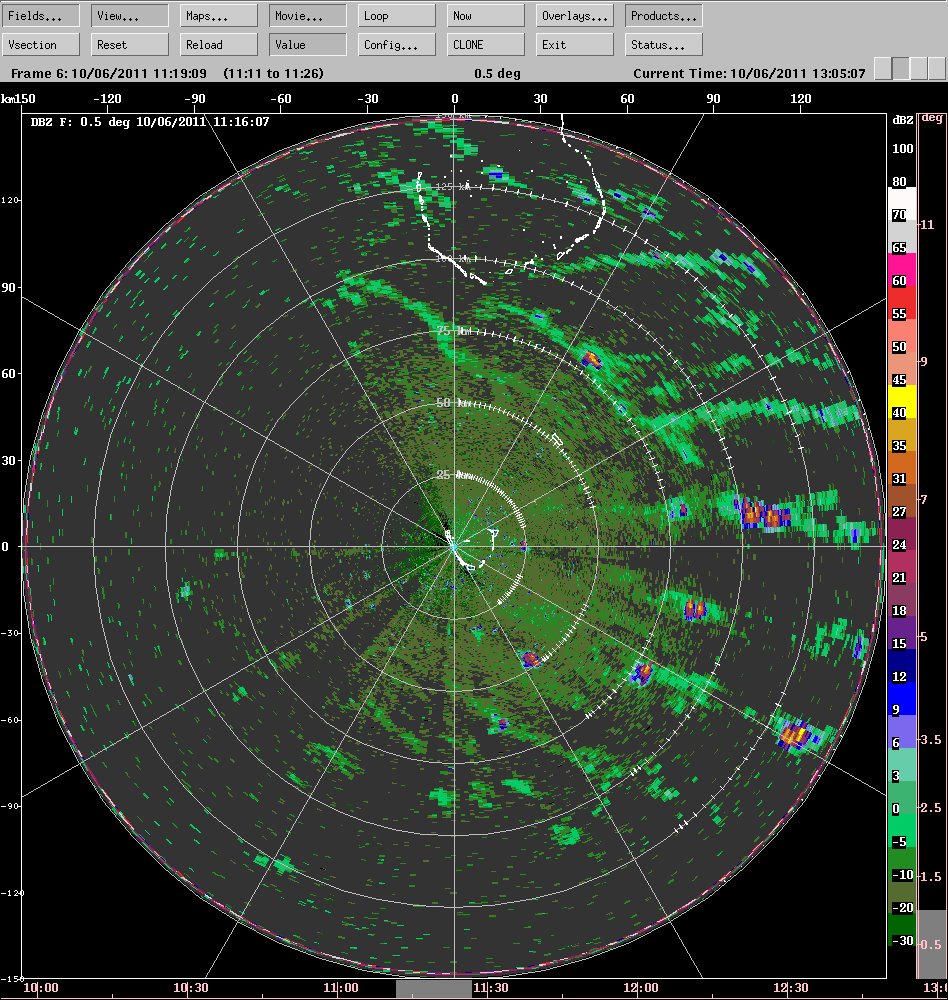Click the Reload button
Screen dimensions: 948x1000
pos(219,45)
